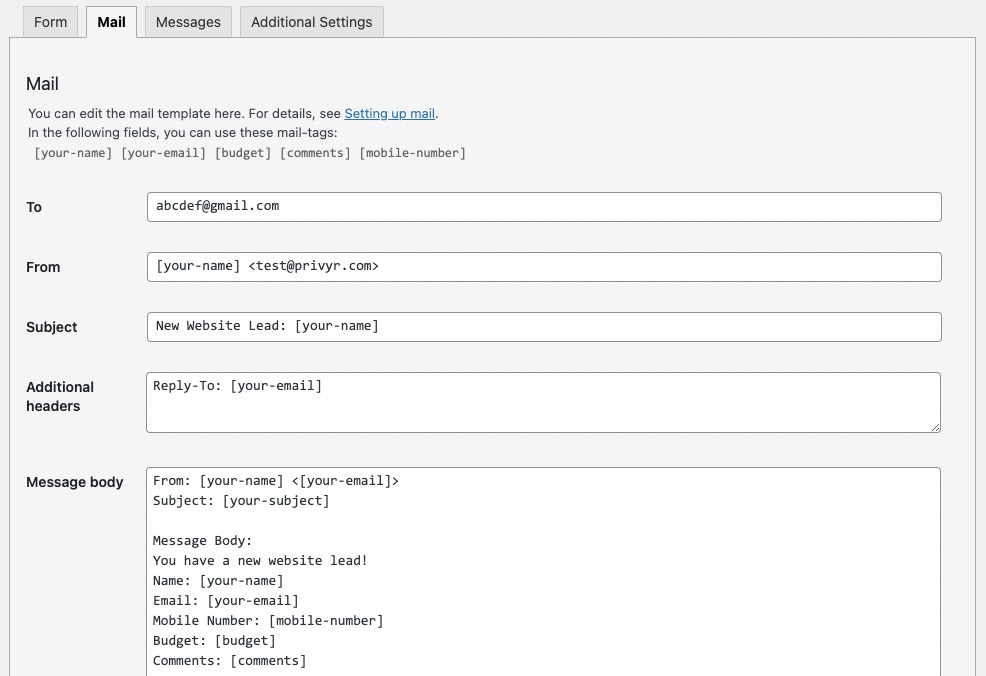
Task: Open the Setting up mail link
Action: pyautogui.click(x=390, y=114)
